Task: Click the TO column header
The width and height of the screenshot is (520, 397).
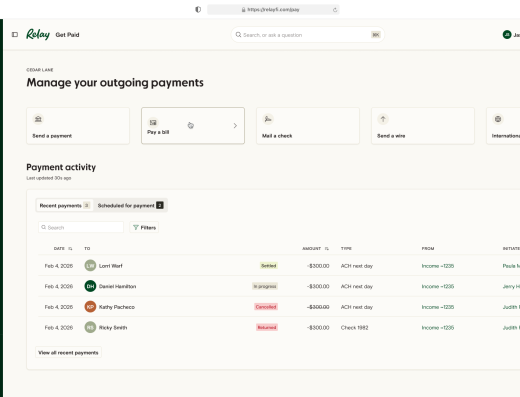Action: tap(87, 249)
